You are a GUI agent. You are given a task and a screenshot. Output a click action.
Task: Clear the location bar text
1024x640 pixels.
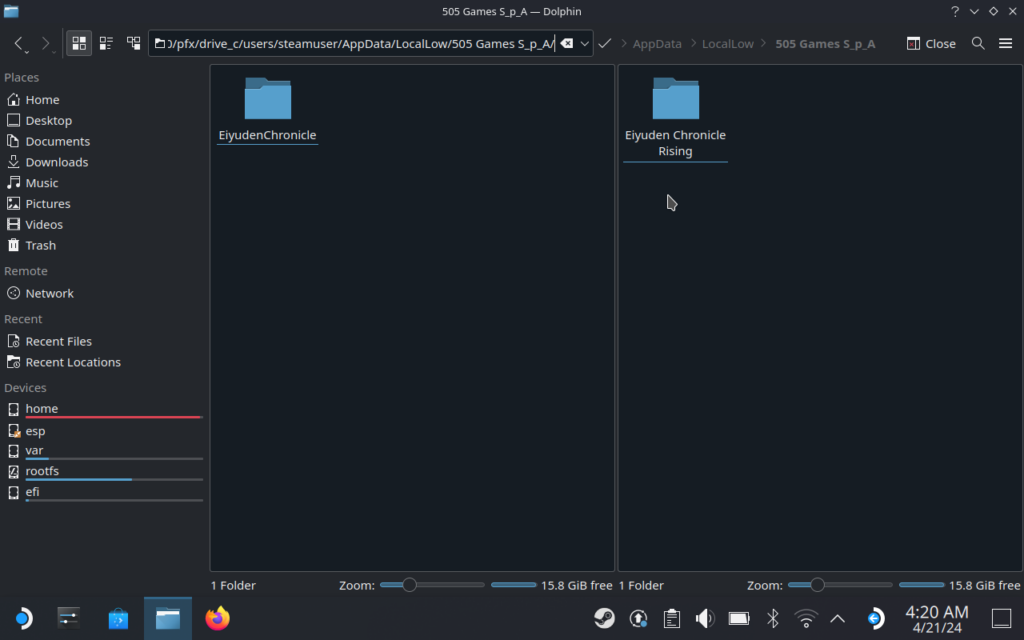tap(567, 44)
